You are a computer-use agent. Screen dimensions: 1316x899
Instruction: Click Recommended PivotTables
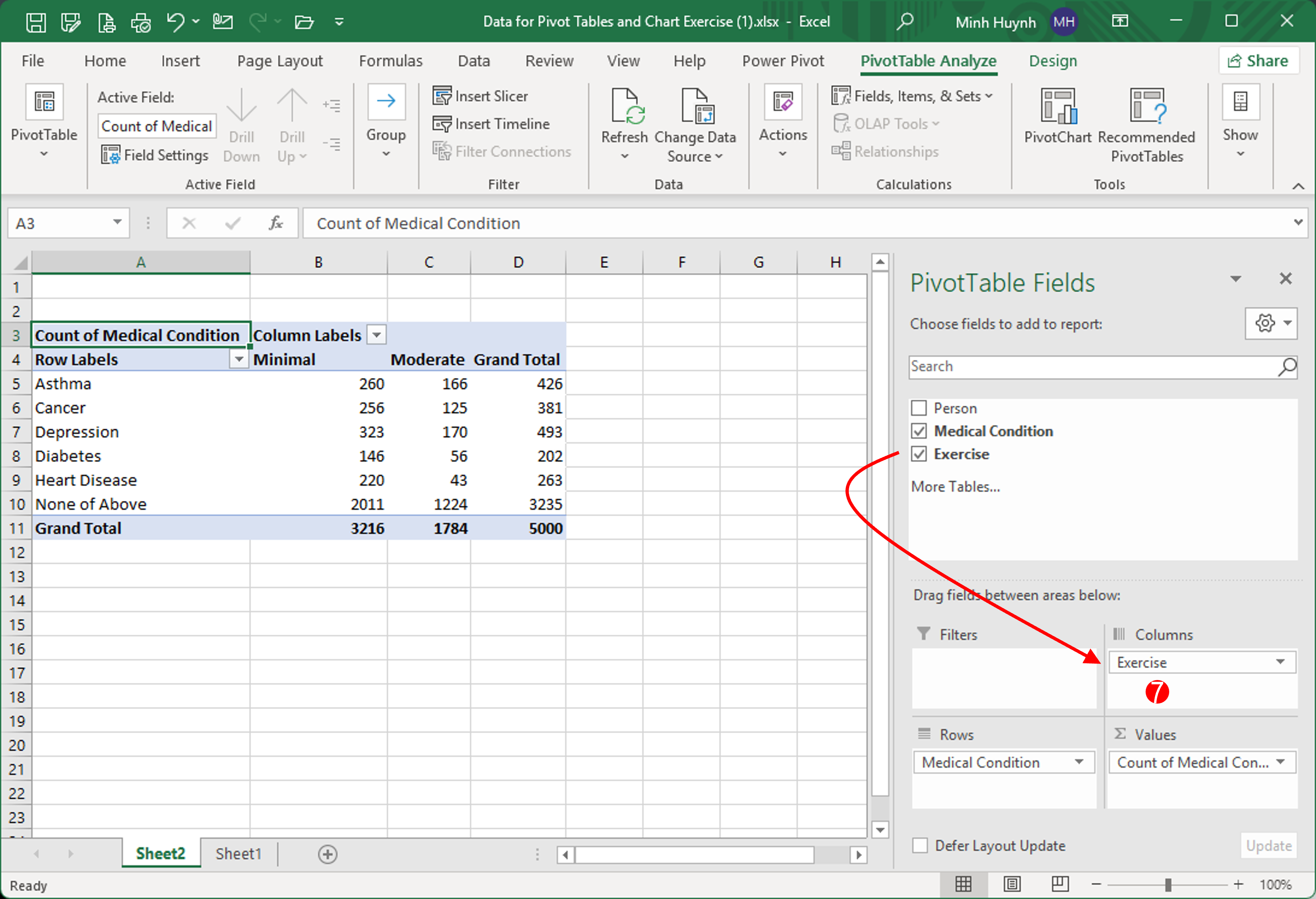(1147, 125)
